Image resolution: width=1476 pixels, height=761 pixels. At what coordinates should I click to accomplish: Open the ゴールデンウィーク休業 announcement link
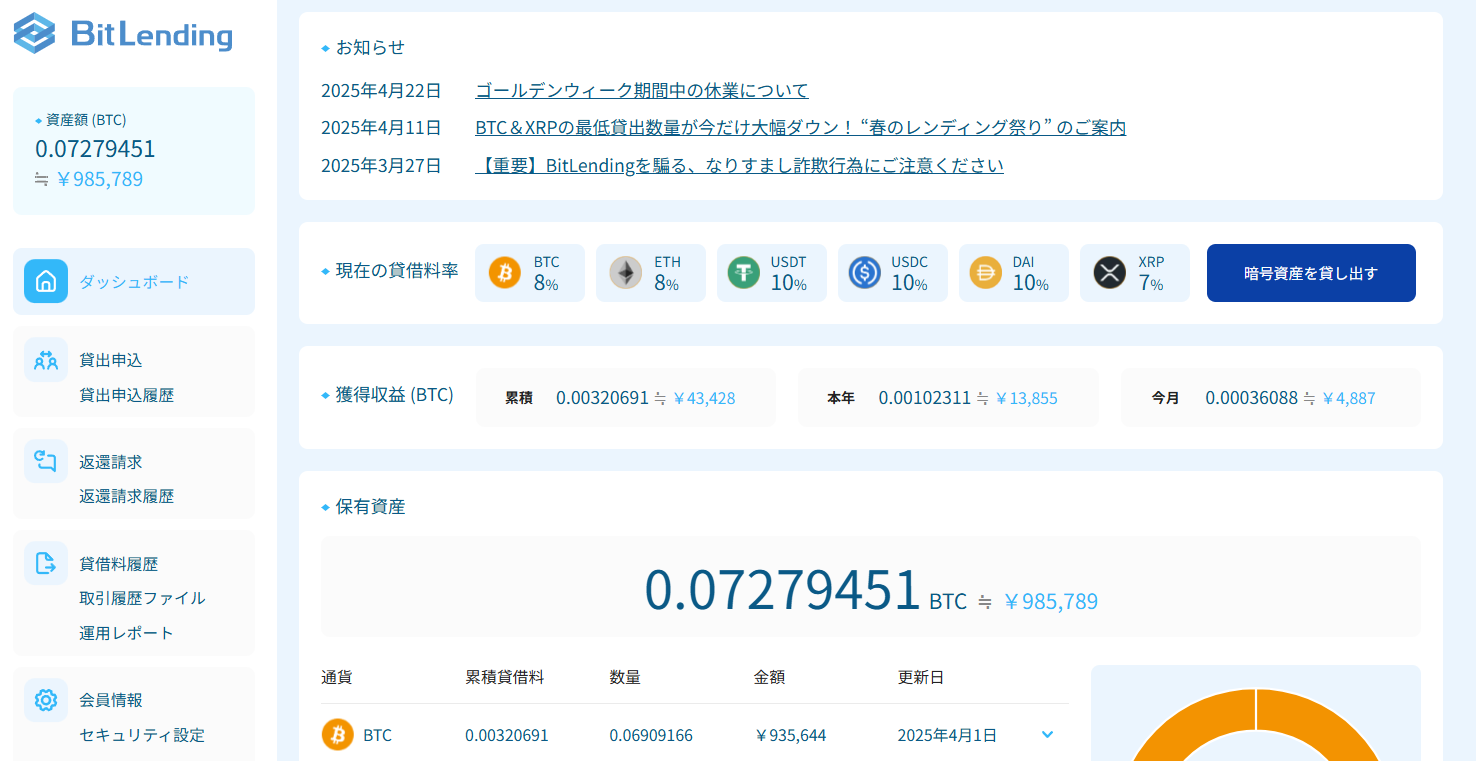(x=641, y=89)
